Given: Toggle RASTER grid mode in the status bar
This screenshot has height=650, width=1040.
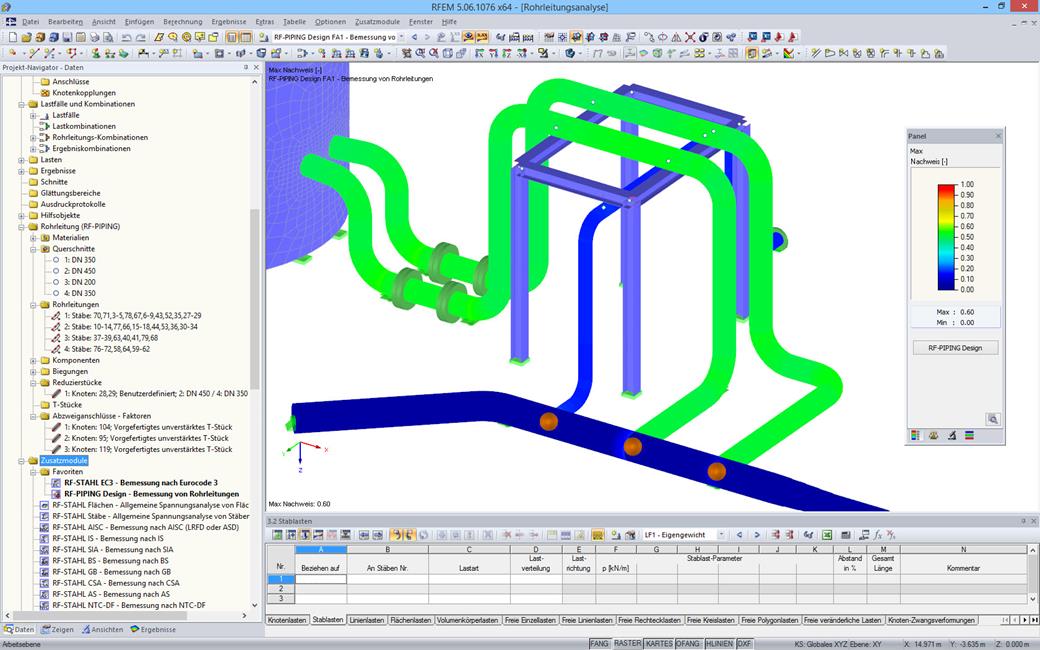Looking at the screenshot, I should point(626,644).
